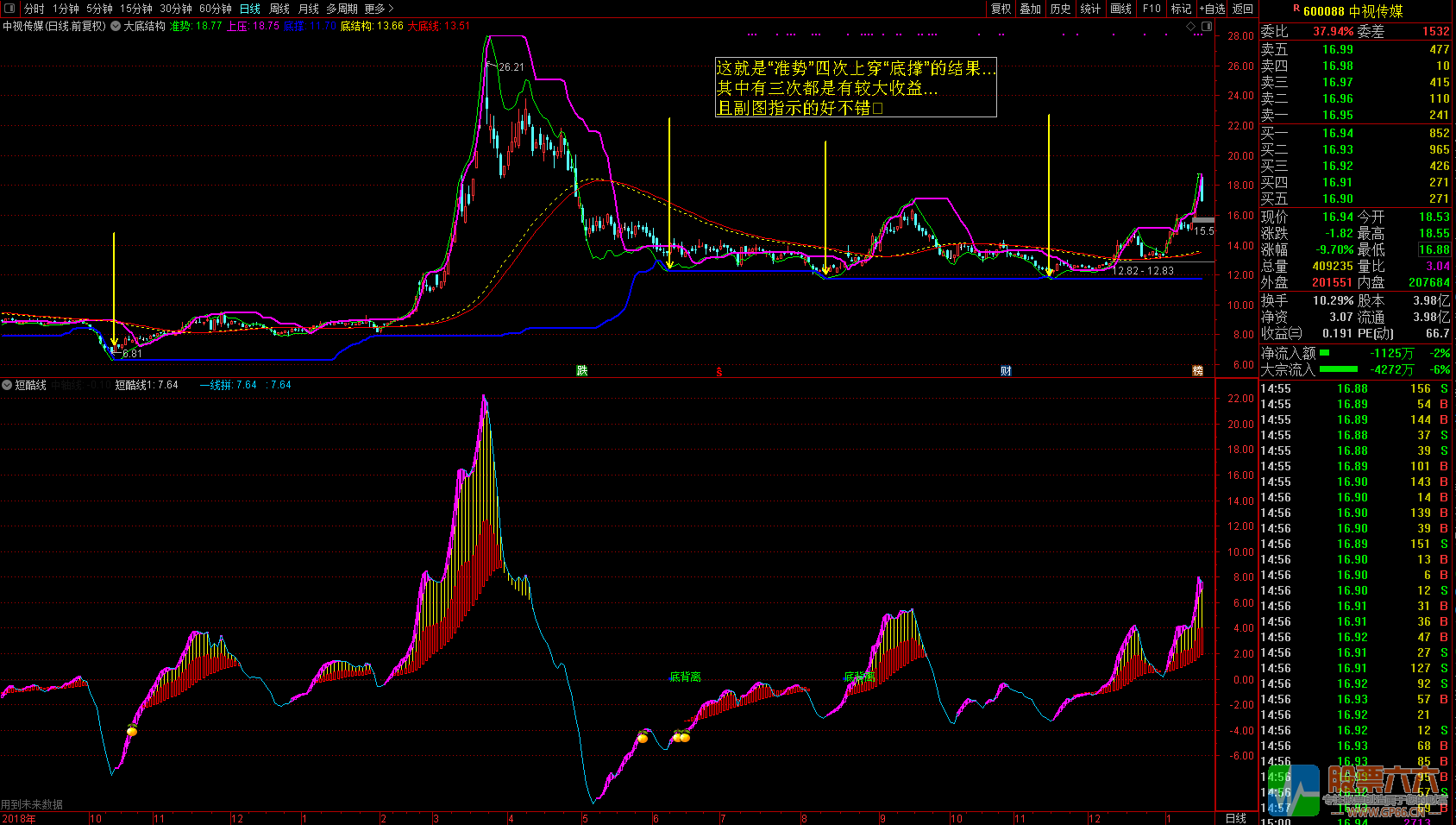Expand the 大底结构 indicator dropdown arrow

[116, 26]
